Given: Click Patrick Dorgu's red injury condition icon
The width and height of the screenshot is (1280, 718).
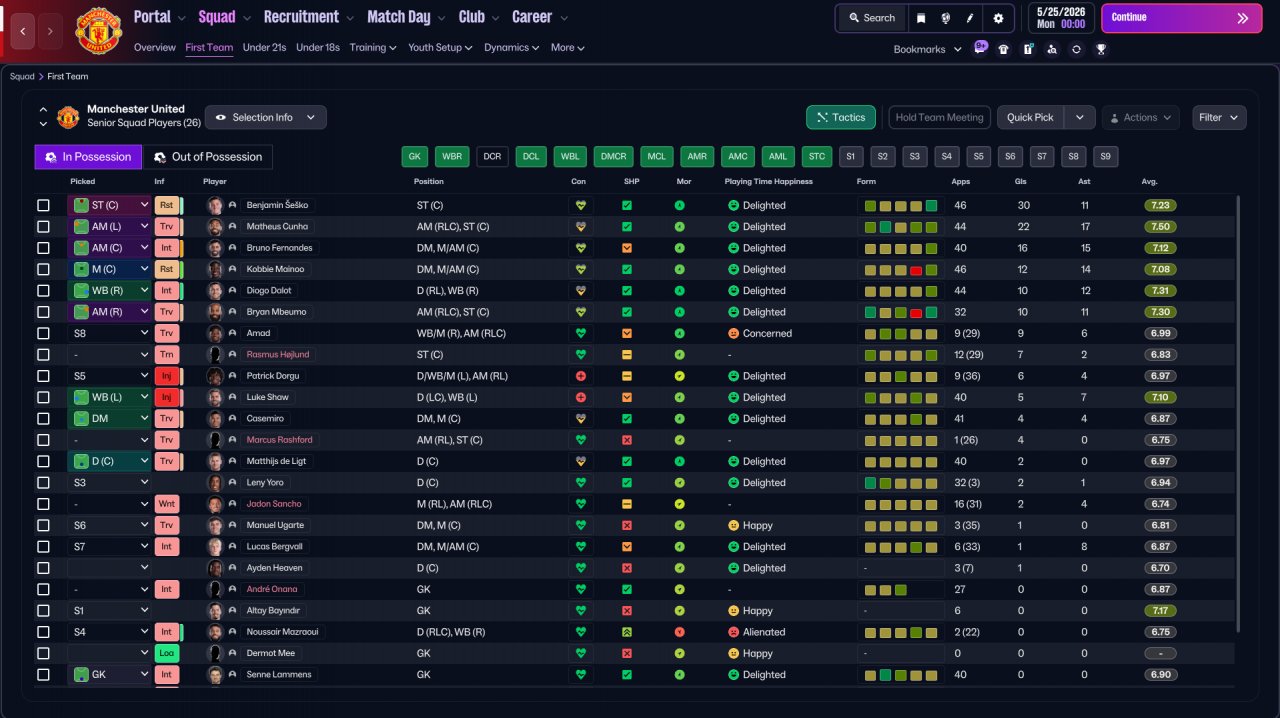Looking at the screenshot, I should coord(579,376).
